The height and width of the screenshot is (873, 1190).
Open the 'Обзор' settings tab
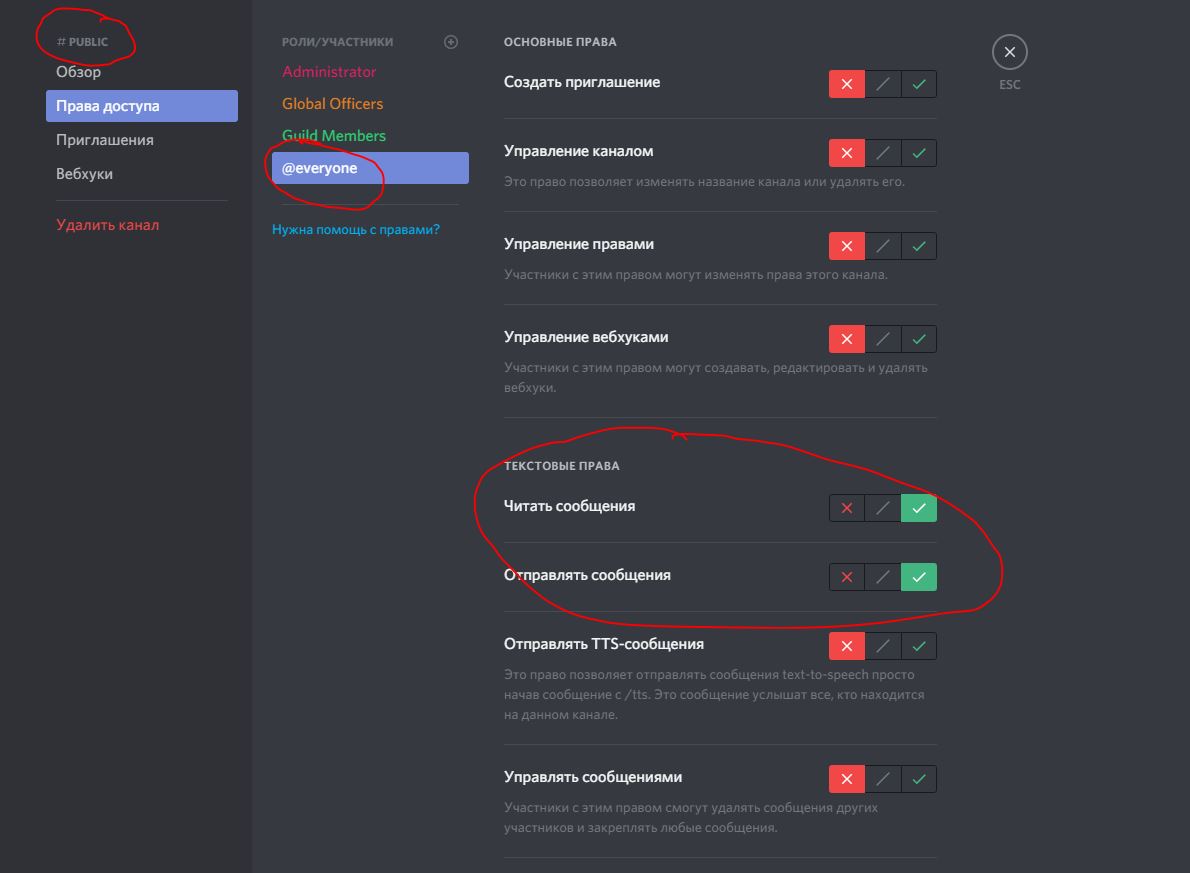tap(79, 72)
